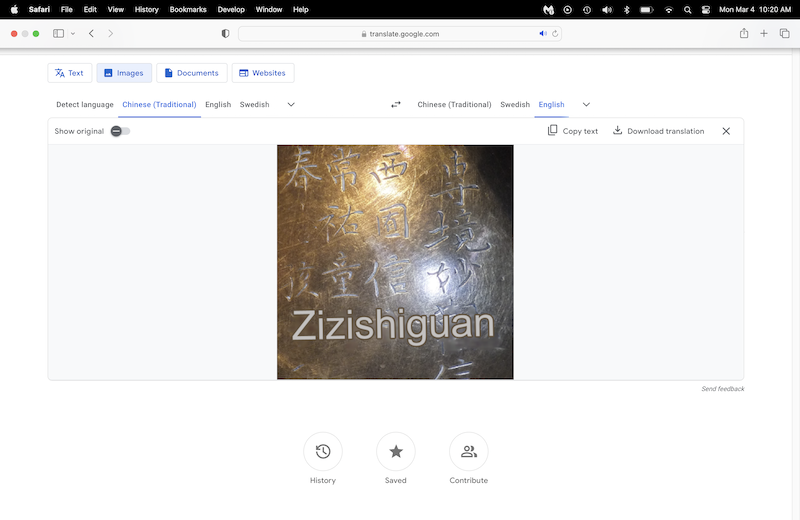Expand target language list chevron

tap(586, 105)
